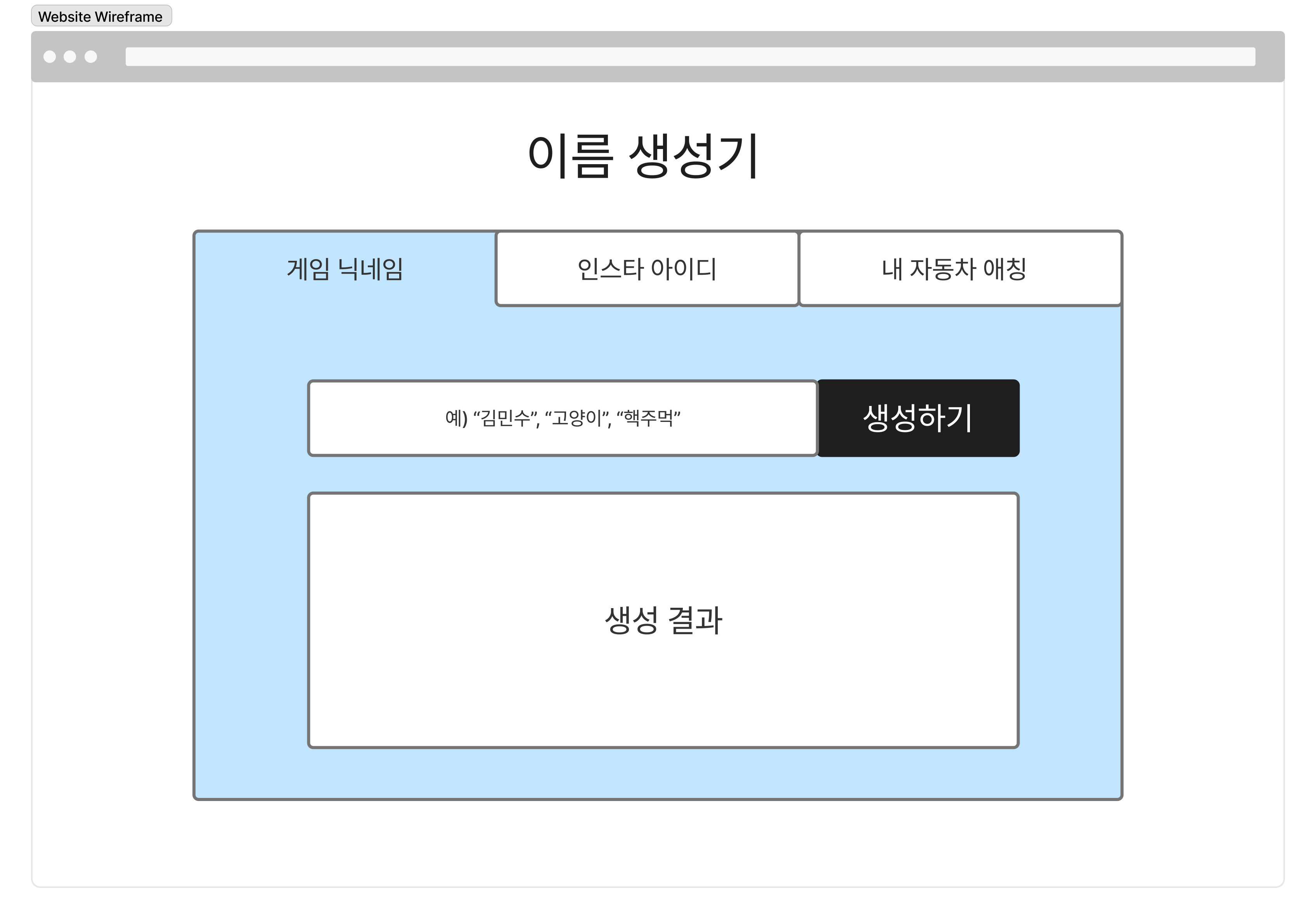Viewport: 1316px width, 919px height.
Task: Click the Website Wireframe label
Action: click(x=101, y=17)
